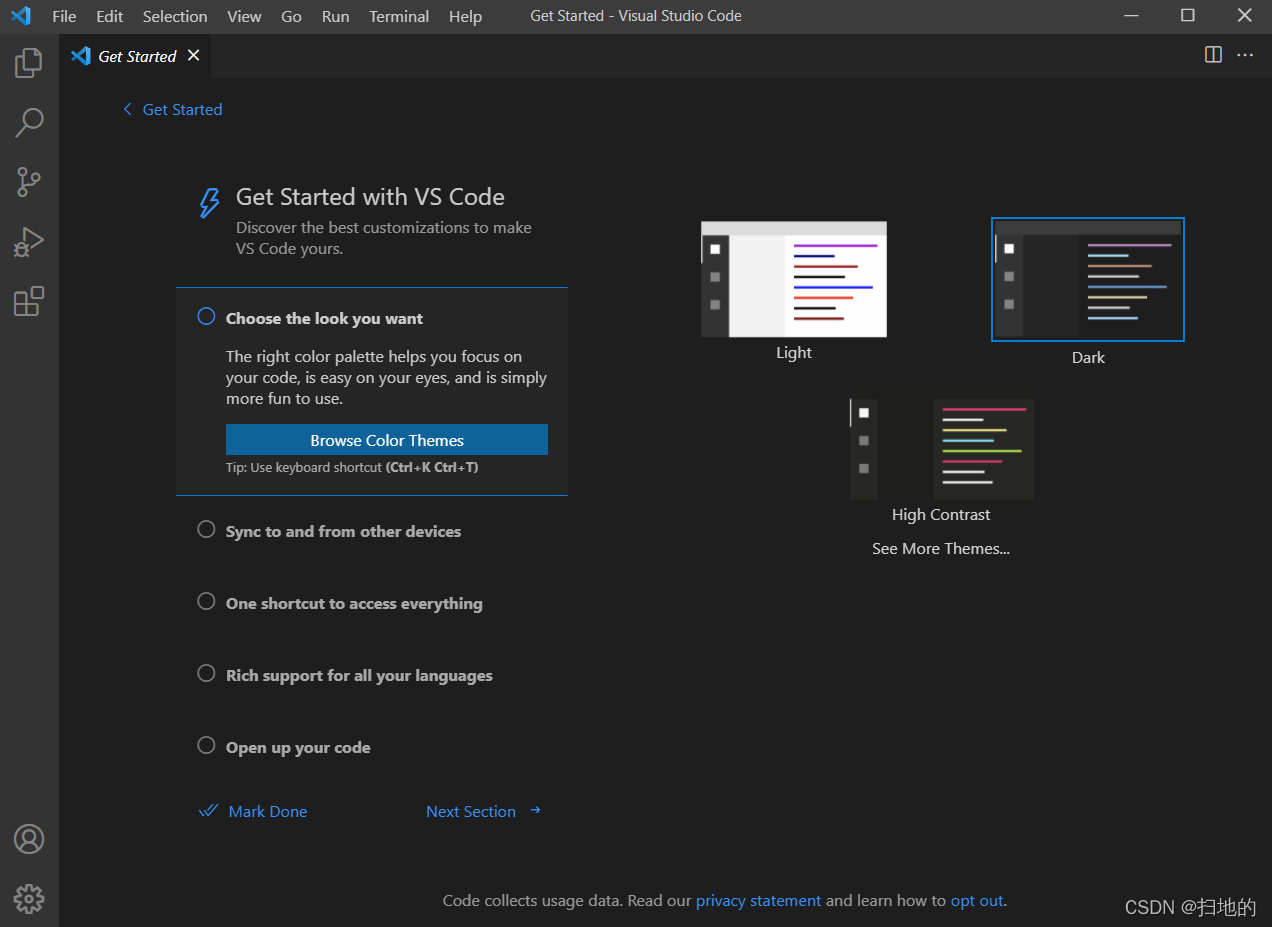The height and width of the screenshot is (927, 1272).
Task: Open the privacy statement link
Action: 759,900
